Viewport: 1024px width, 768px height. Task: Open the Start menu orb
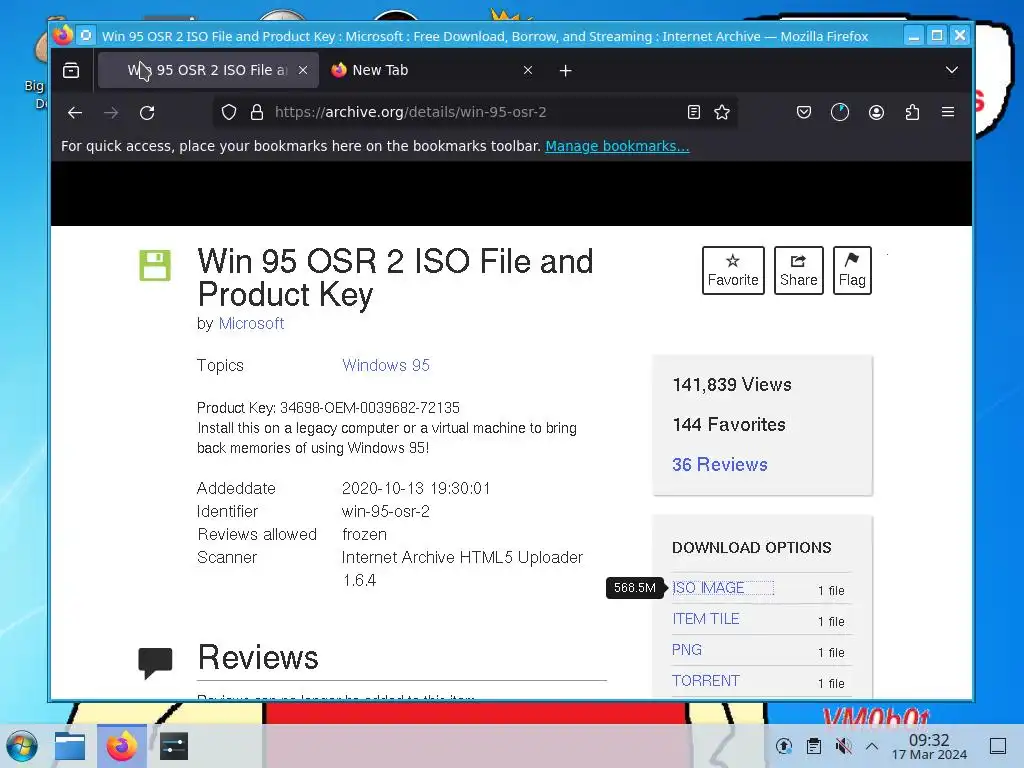click(x=22, y=746)
